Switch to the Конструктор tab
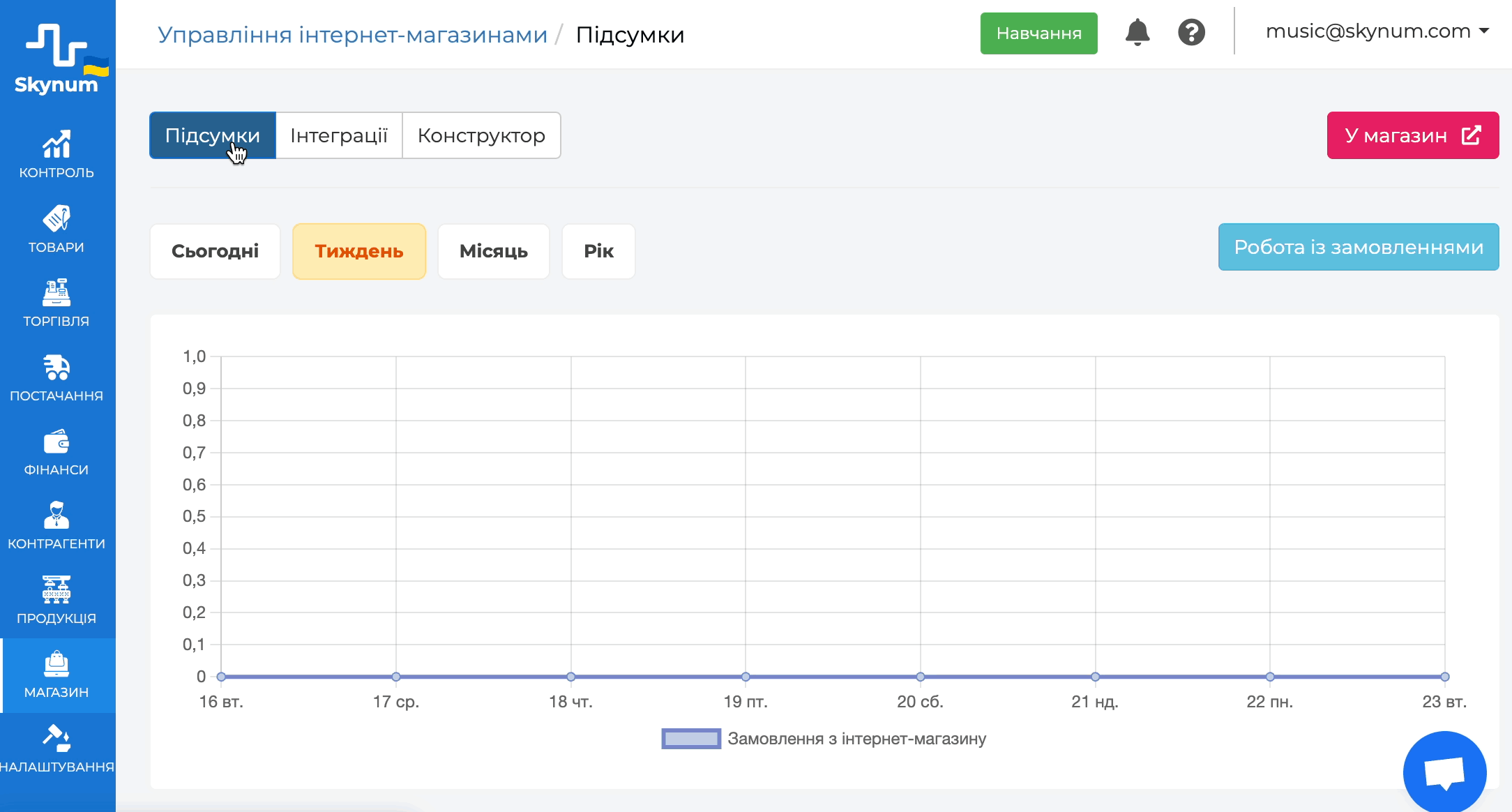 coord(481,135)
